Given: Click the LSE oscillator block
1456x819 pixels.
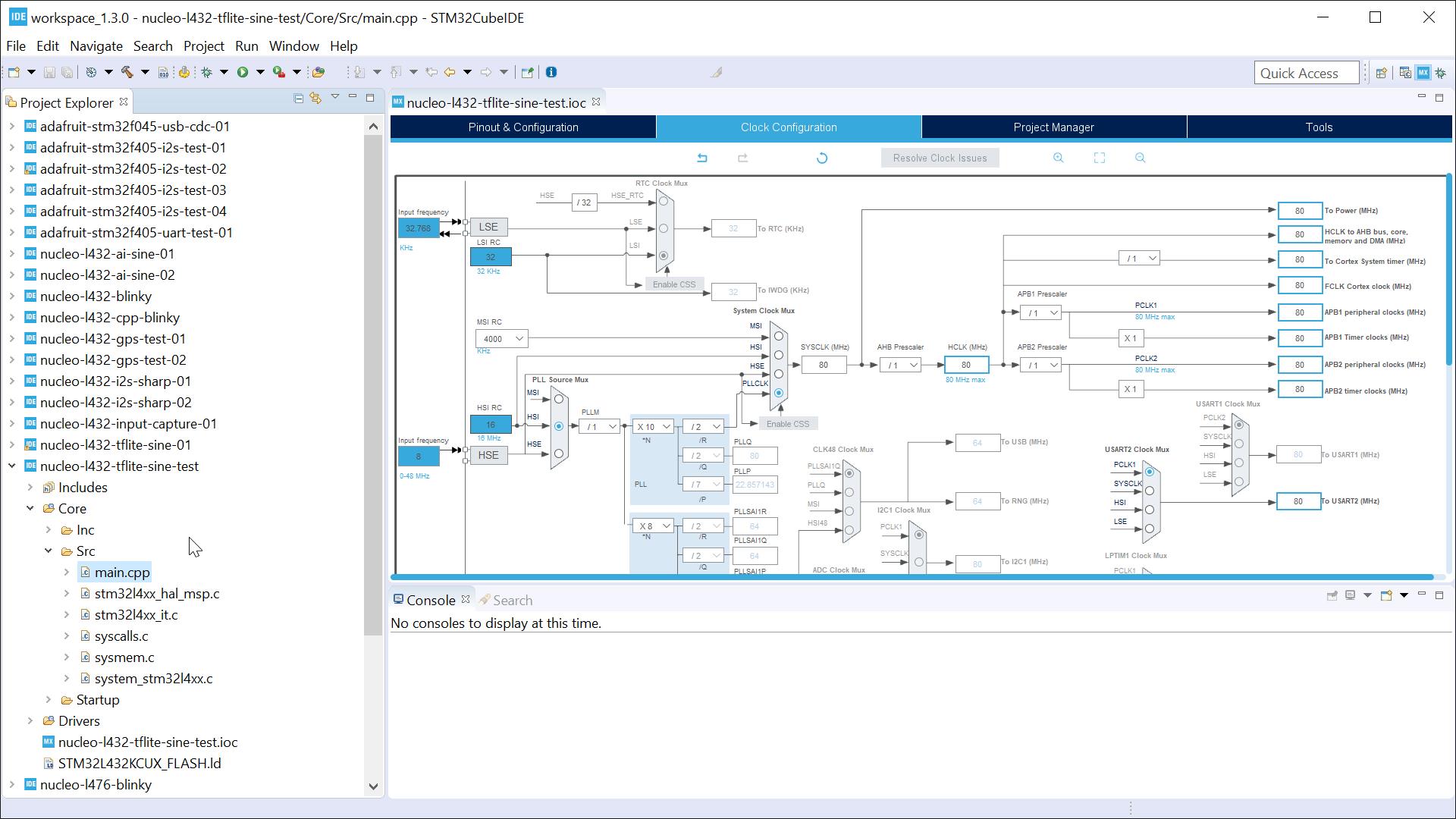Looking at the screenshot, I should [x=488, y=227].
